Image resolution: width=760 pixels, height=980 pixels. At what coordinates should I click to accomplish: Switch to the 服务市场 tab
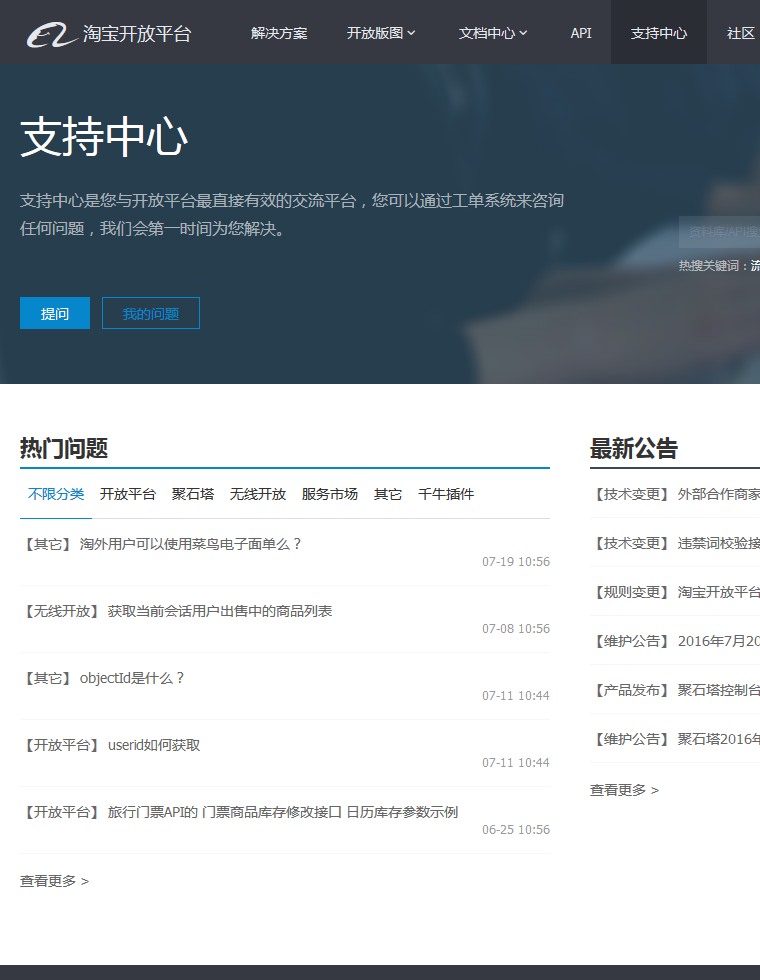329,494
